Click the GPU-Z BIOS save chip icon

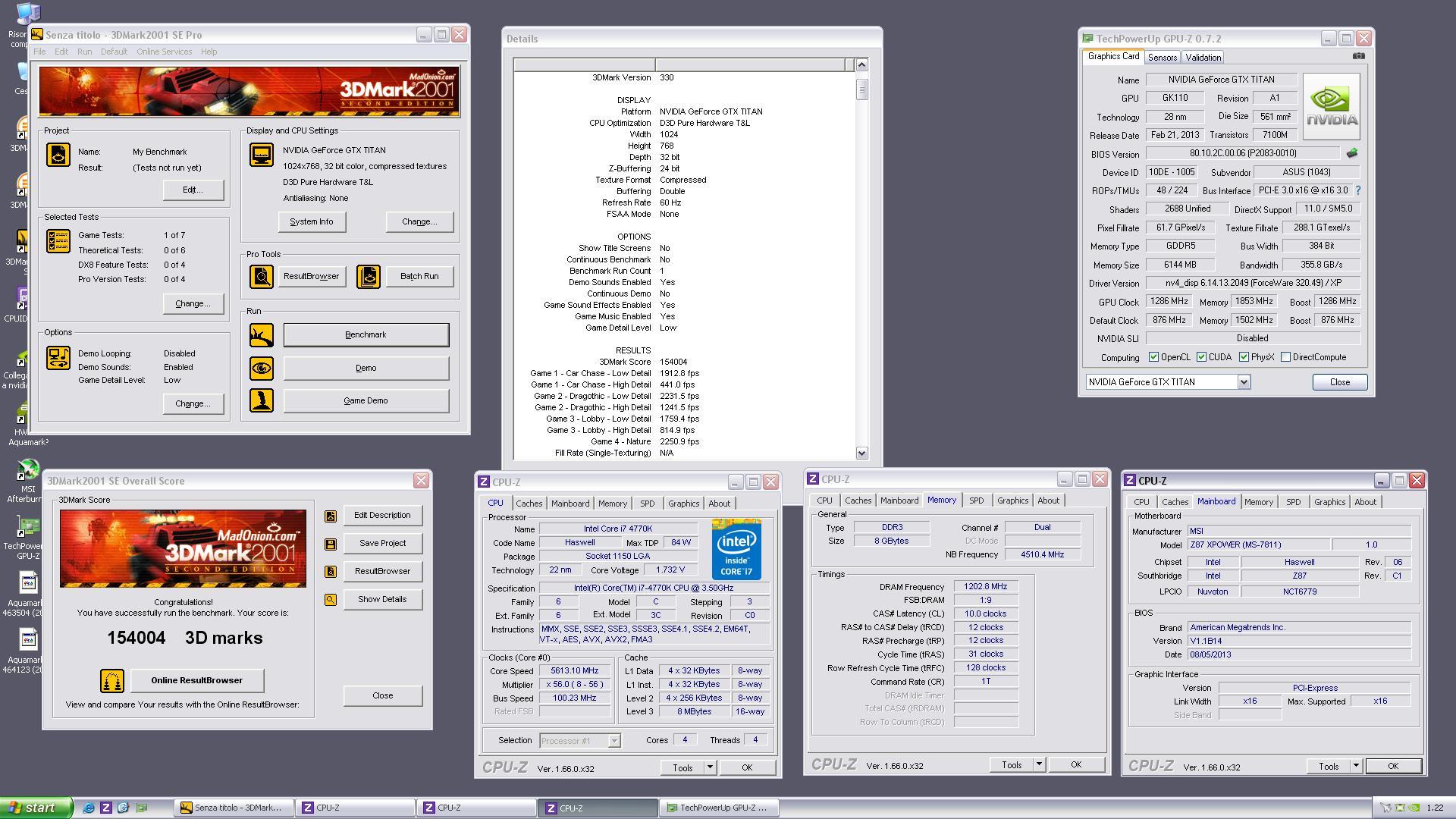[1352, 153]
